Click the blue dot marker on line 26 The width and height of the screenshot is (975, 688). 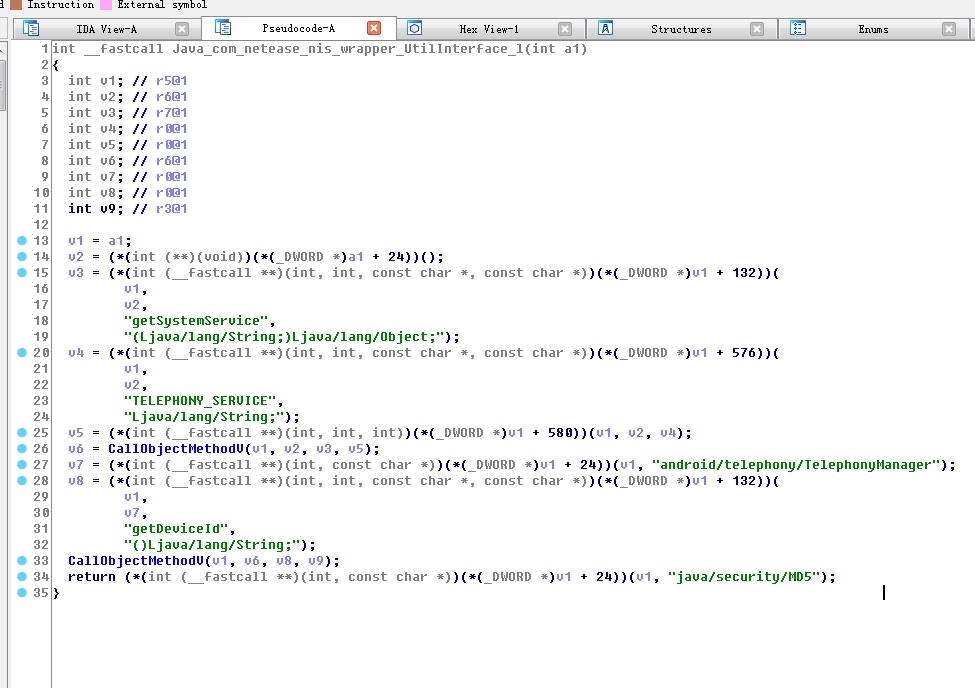(x=22, y=449)
